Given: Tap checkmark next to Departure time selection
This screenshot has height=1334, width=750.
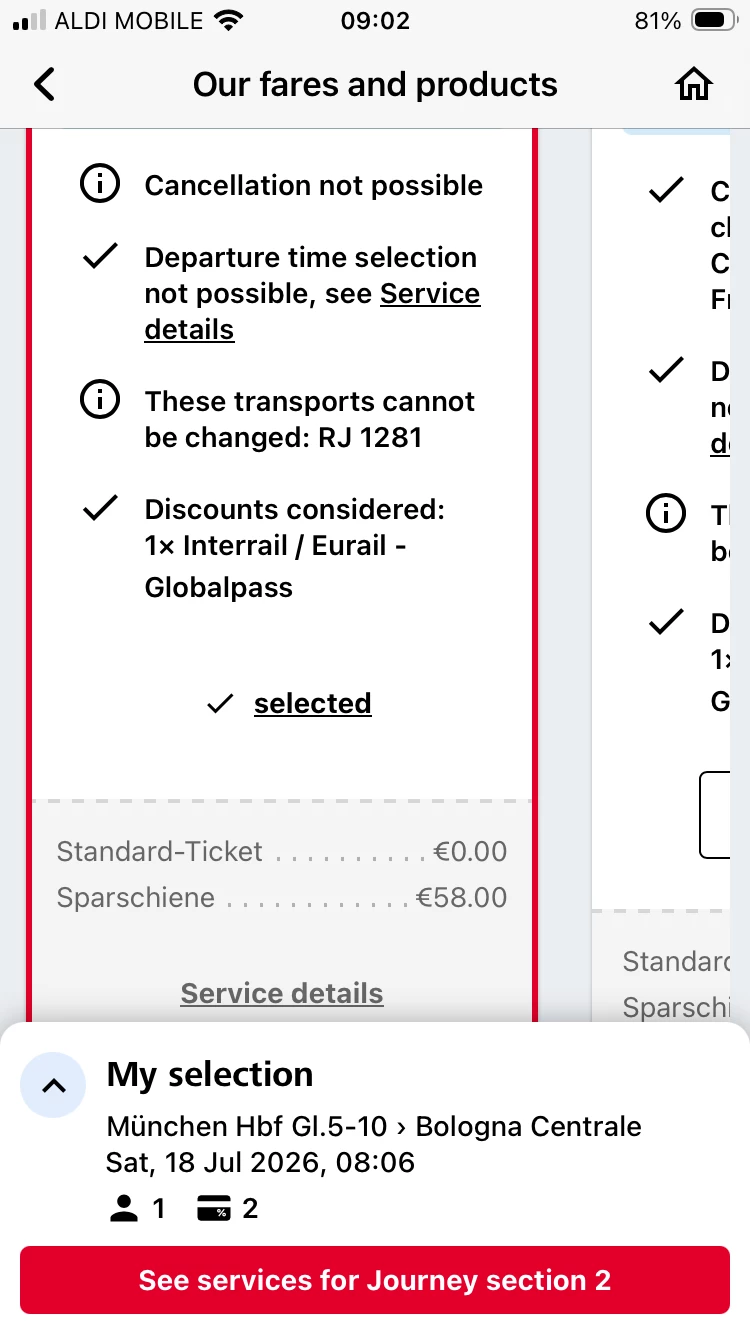Looking at the screenshot, I should coord(100,257).
